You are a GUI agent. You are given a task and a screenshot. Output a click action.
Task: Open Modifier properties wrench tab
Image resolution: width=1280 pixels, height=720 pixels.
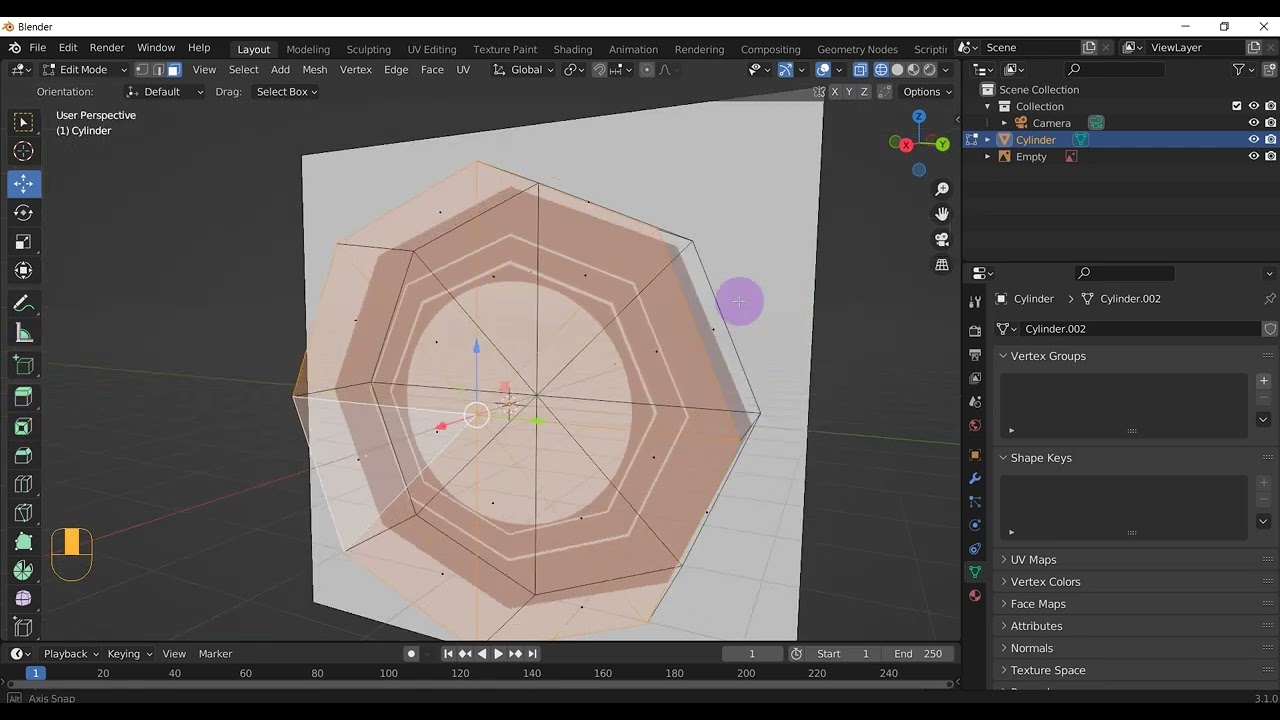tap(975, 478)
